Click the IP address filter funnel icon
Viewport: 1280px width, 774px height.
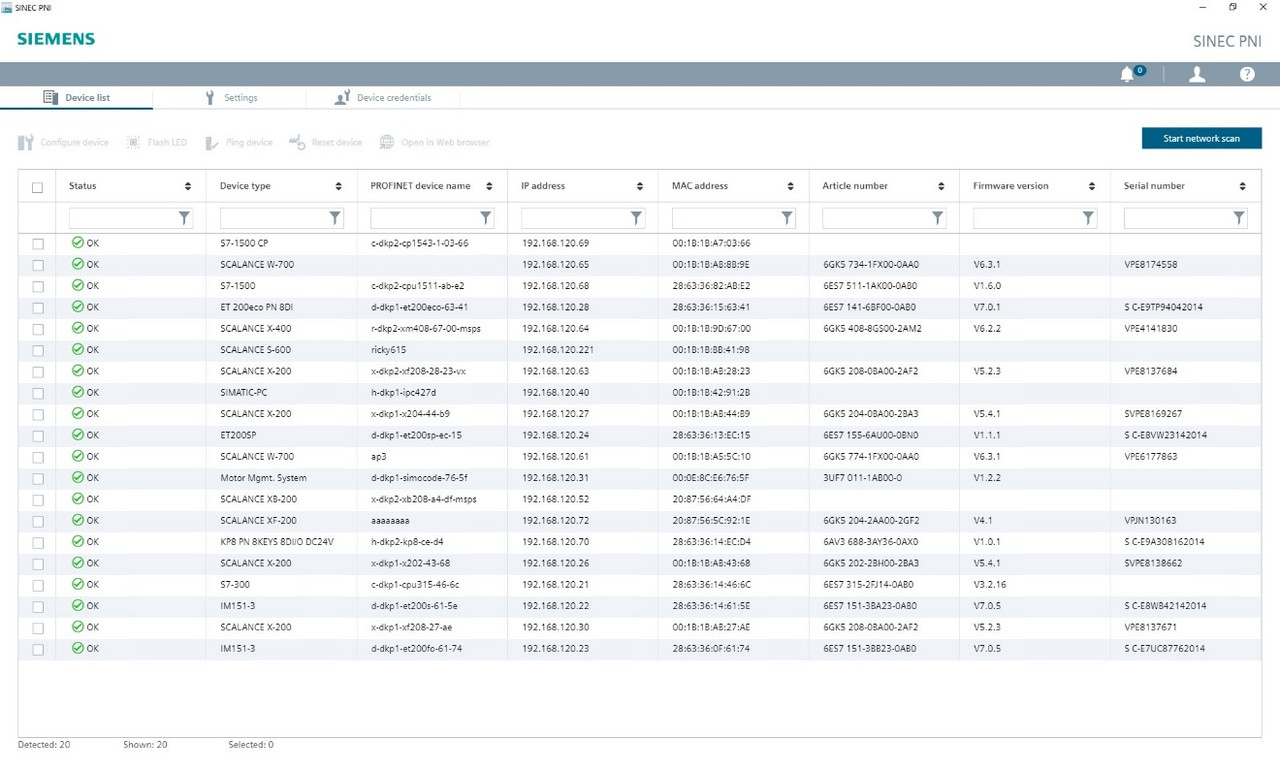coord(636,218)
